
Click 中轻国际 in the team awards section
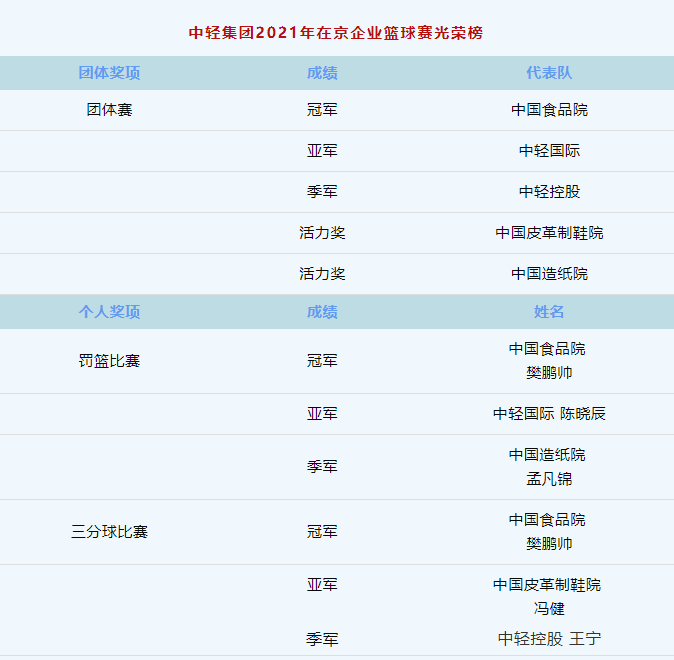point(549,150)
